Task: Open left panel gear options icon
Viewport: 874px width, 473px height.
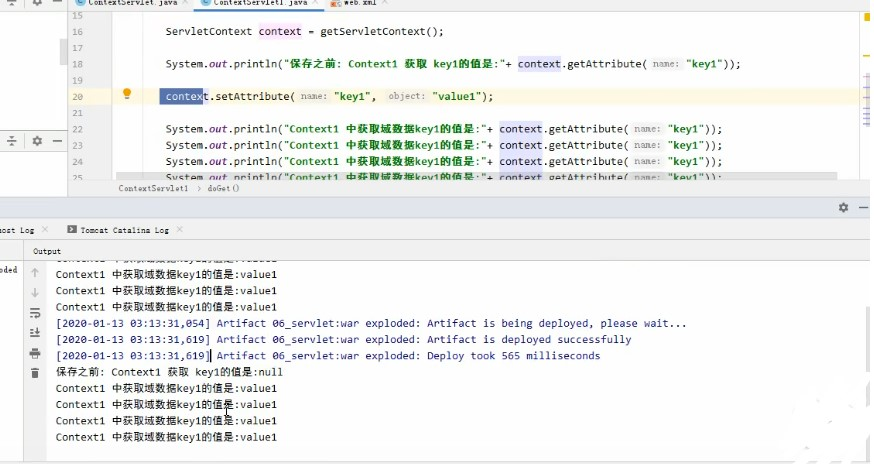Action: 37,141
